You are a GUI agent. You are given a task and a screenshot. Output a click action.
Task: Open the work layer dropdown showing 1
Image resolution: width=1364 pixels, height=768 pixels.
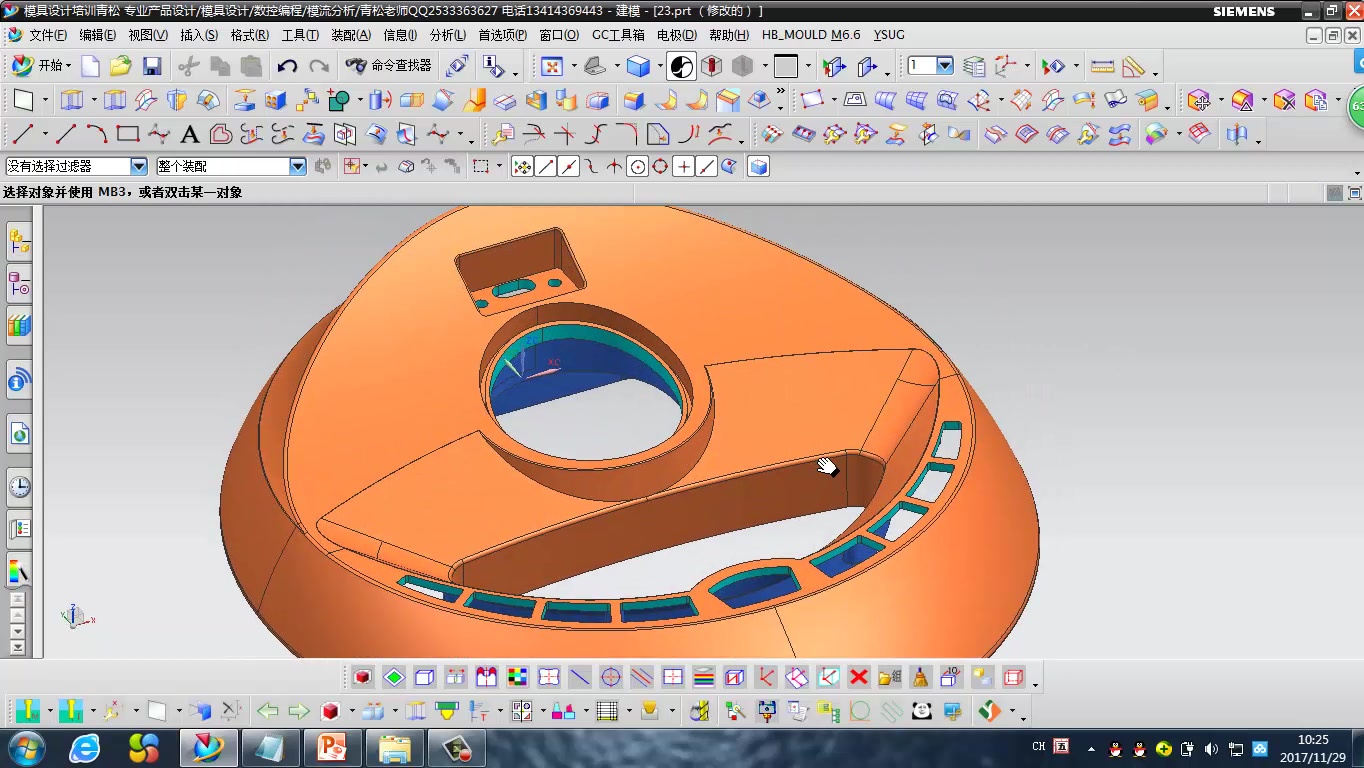point(944,66)
